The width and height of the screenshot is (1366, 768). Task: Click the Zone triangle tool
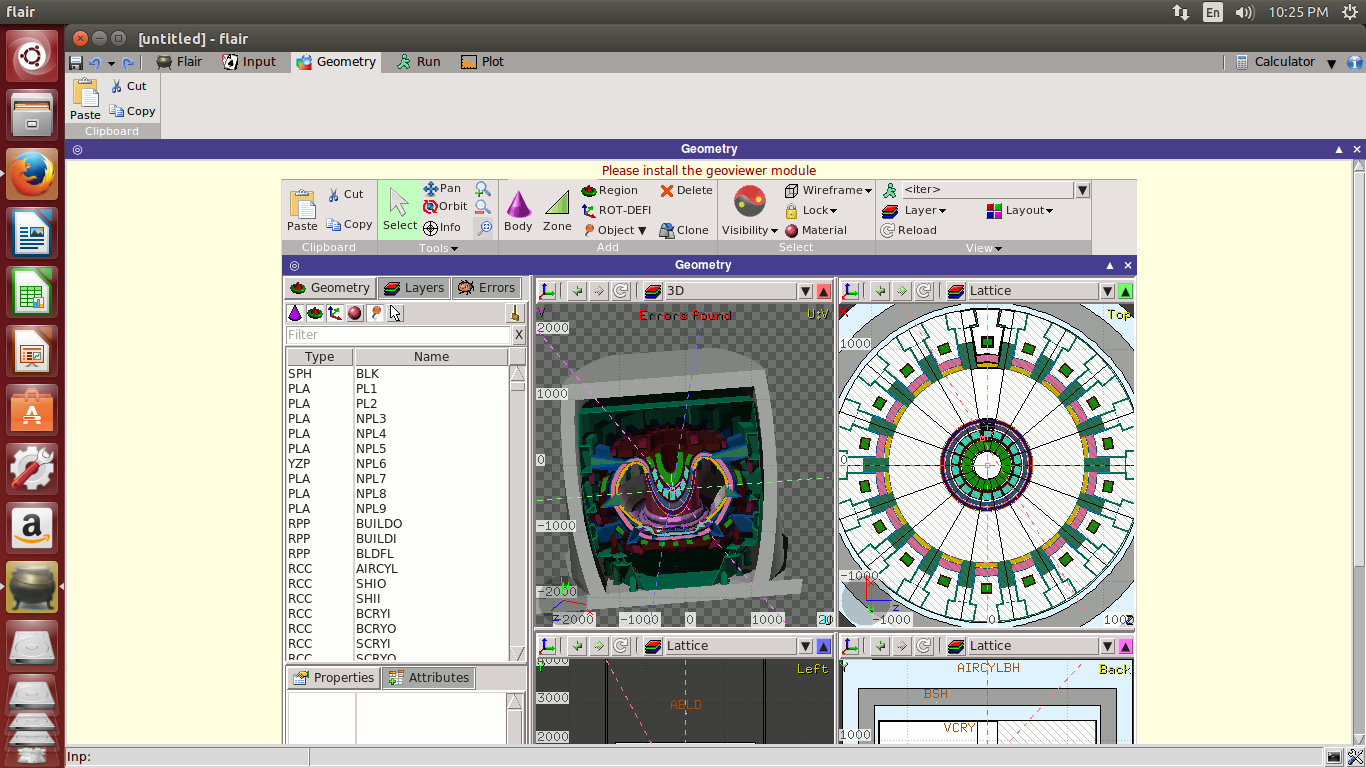(x=557, y=210)
